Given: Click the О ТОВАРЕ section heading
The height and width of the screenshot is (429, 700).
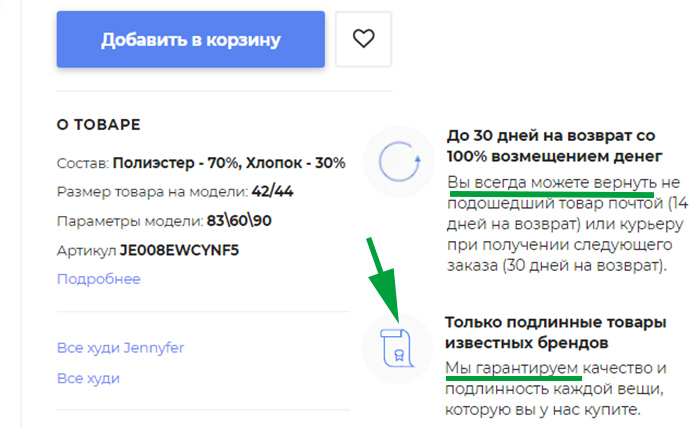Looking at the screenshot, I should pyautogui.click(x=99, y=125).
